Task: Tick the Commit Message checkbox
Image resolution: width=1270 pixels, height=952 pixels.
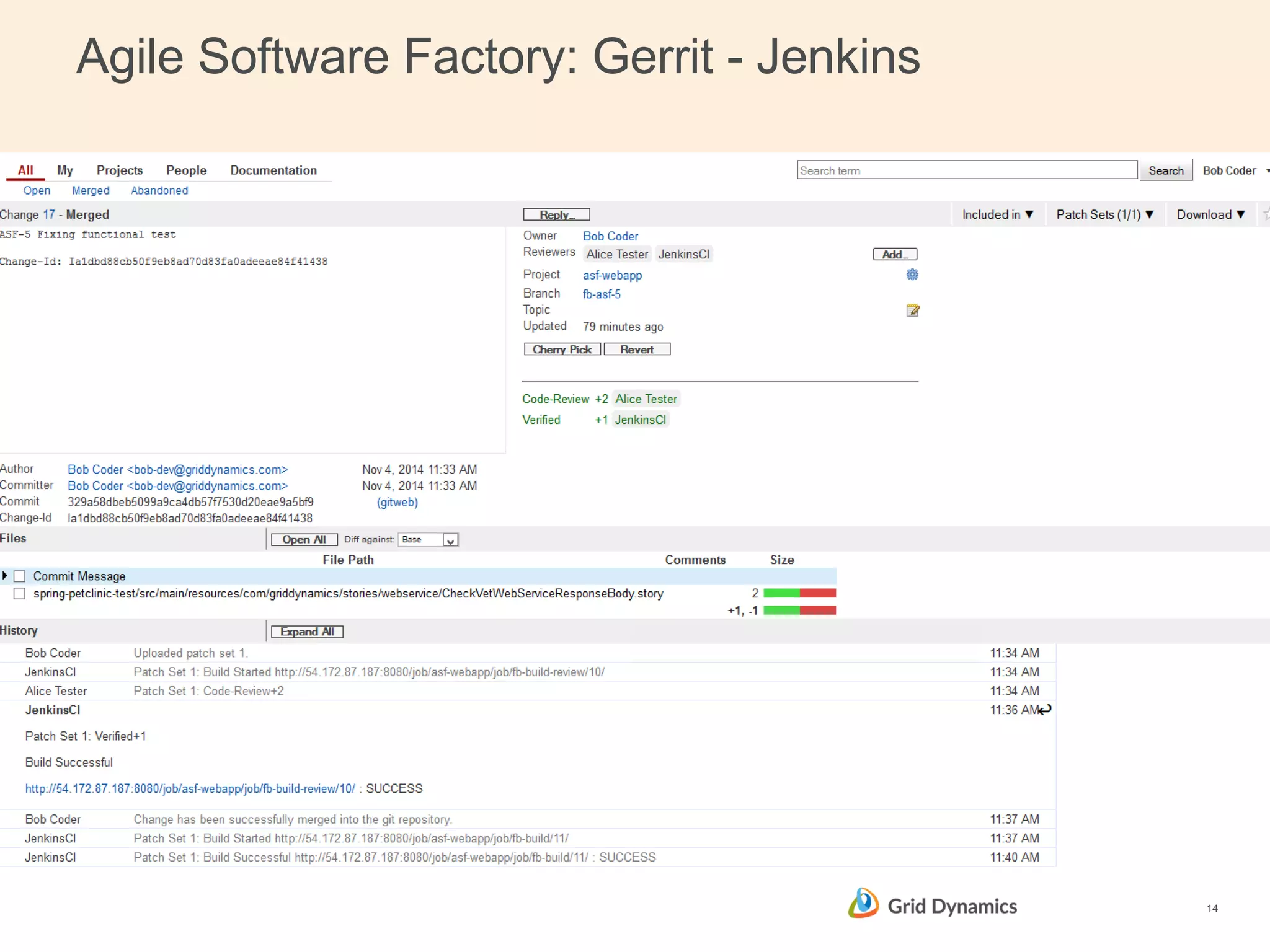Action: tap(20, 576)
